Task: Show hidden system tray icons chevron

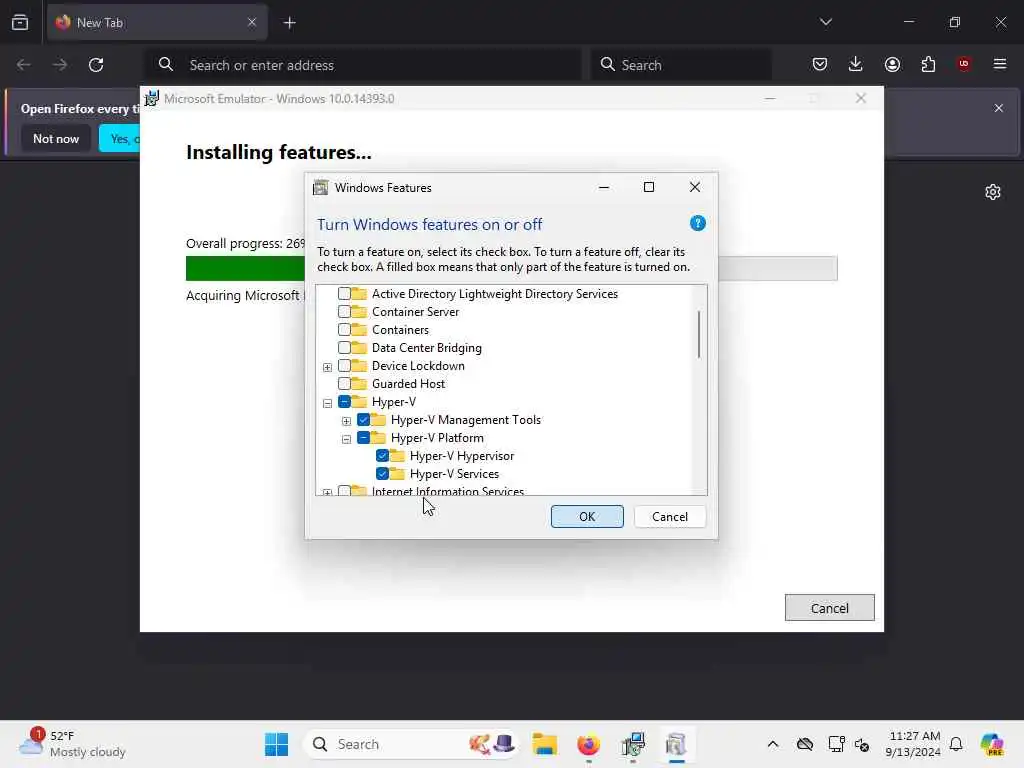Action: (773, 744)
